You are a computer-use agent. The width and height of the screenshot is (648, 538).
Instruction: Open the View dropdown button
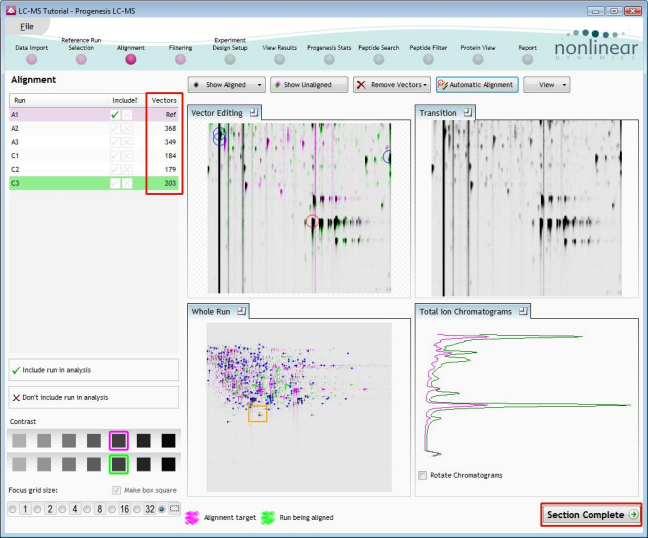tap(547, 85)
